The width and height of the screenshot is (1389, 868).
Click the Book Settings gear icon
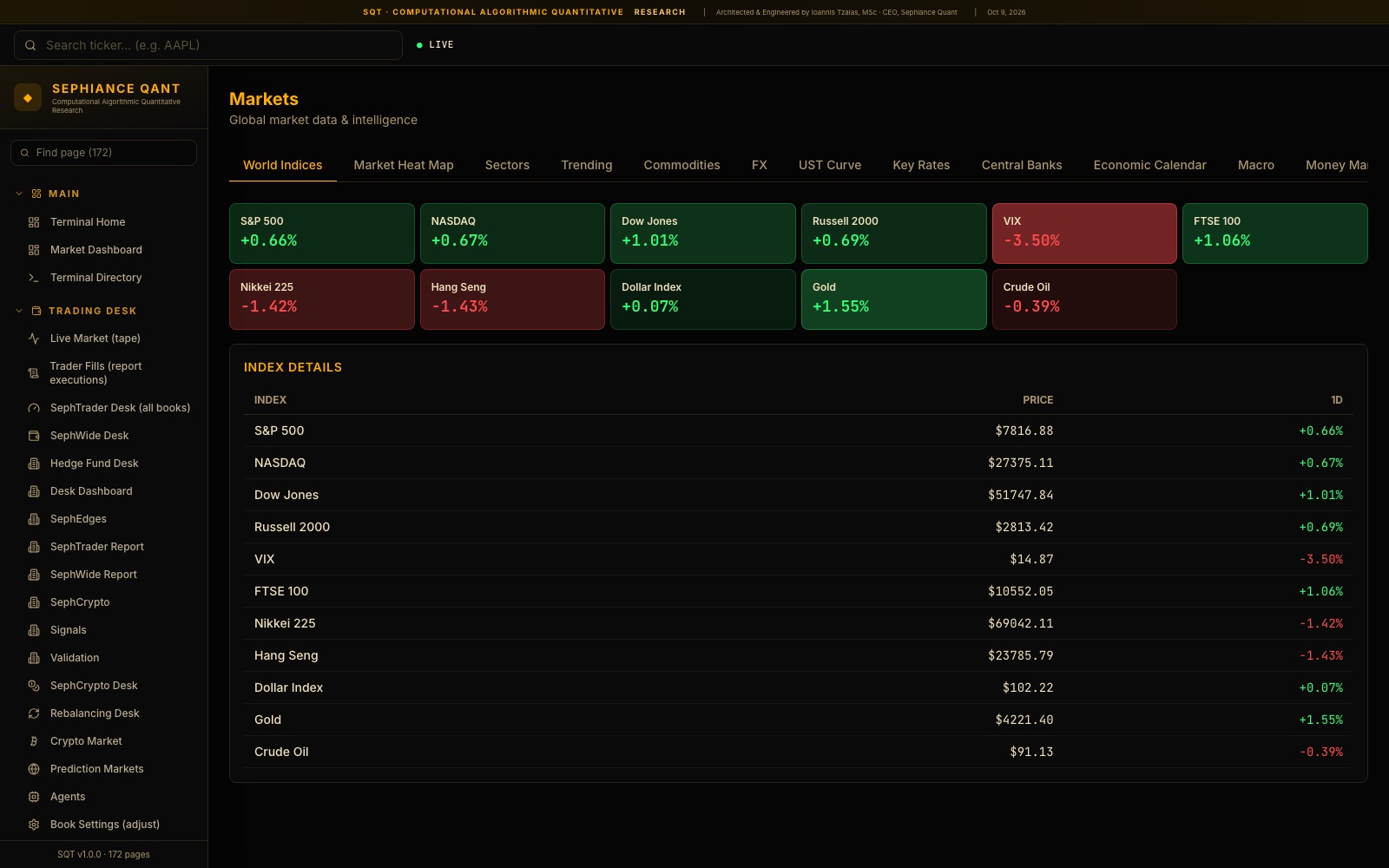click(x=34, y=825)
